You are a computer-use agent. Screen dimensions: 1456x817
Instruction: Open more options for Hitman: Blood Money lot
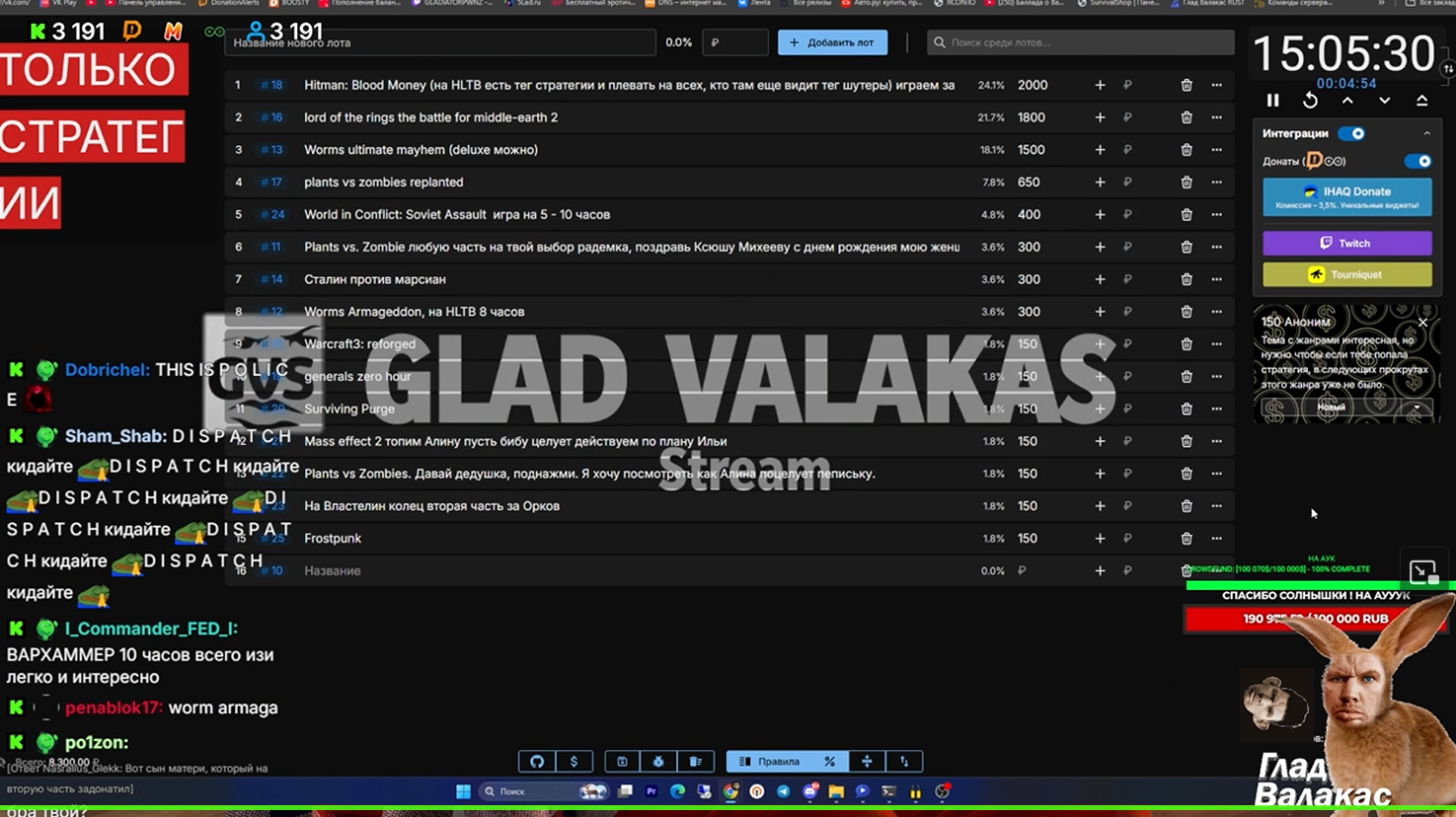(x=1217, y=85)
